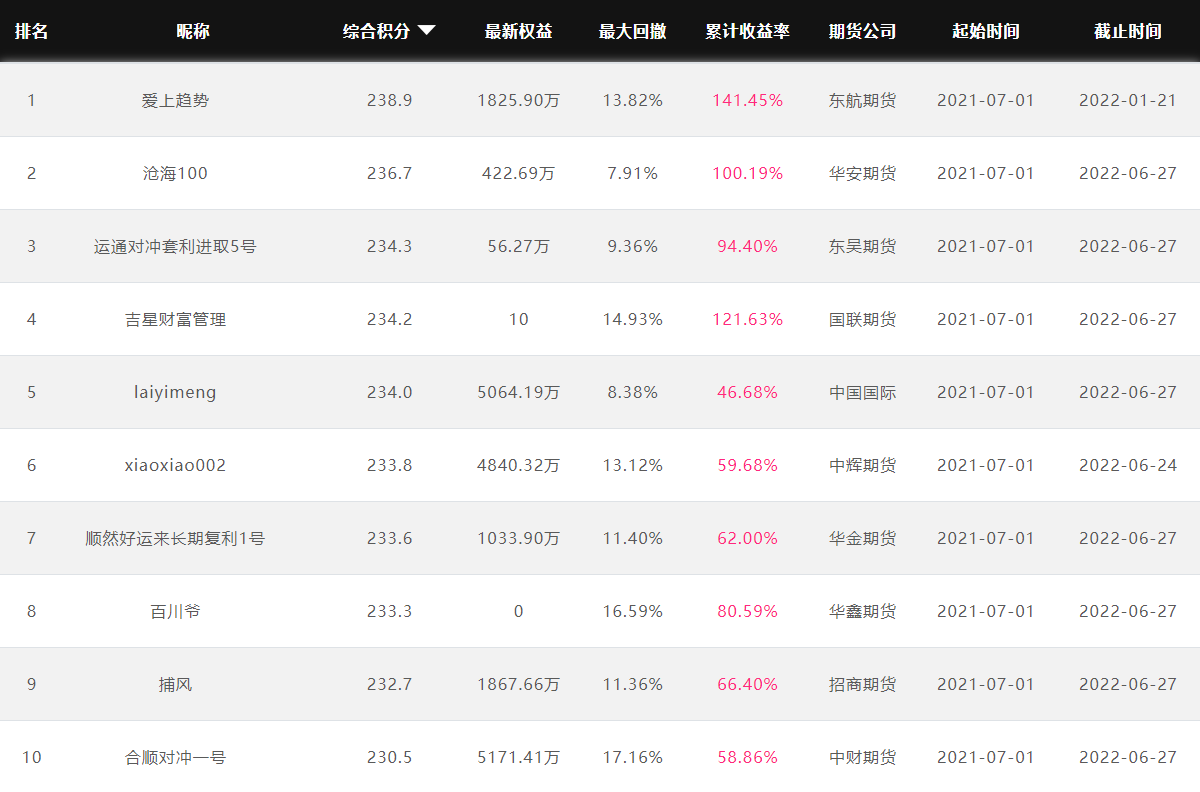
Task: Click return rate 100.19%
Action: click(748, 173)
